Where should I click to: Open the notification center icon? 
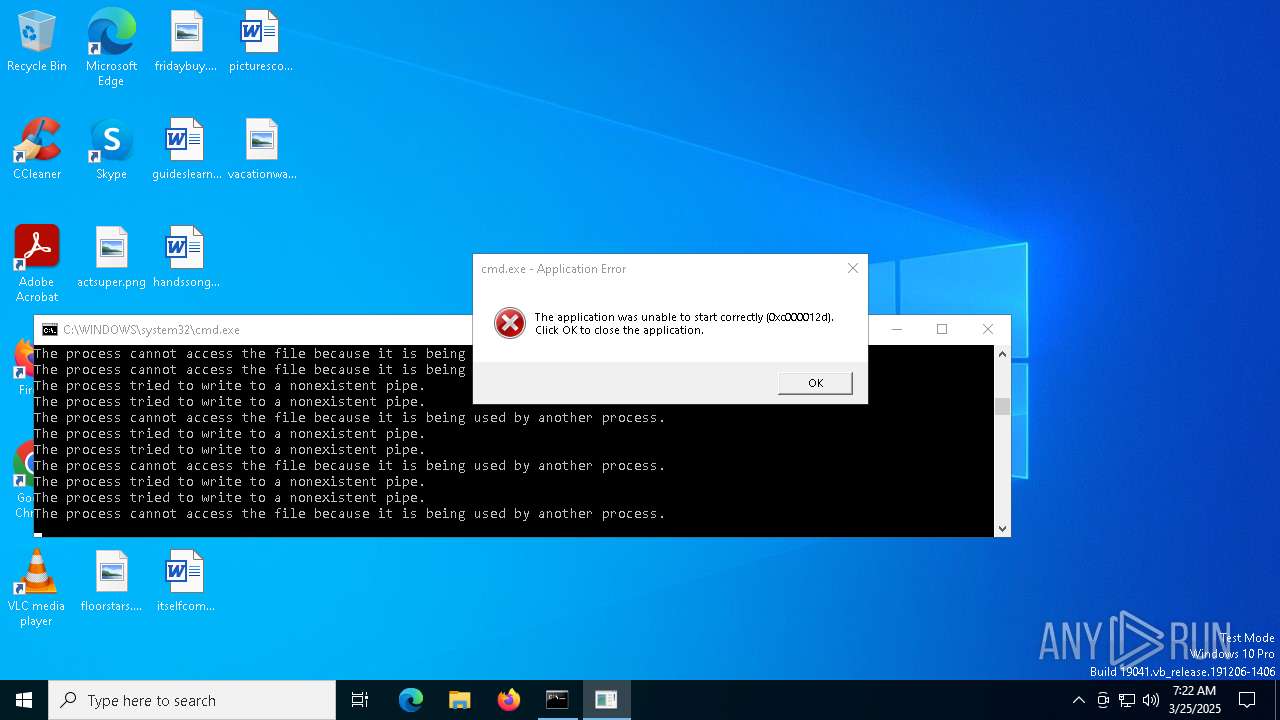(x=1247, y=700)
